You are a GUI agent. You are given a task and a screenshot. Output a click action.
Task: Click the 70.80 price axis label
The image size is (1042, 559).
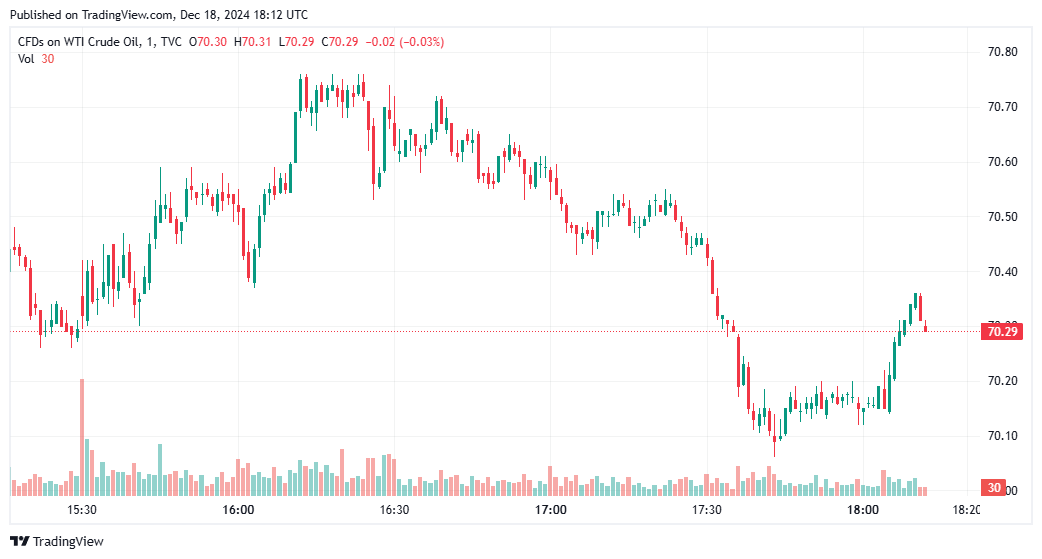pyautogui.click(x=1000, y=52)
